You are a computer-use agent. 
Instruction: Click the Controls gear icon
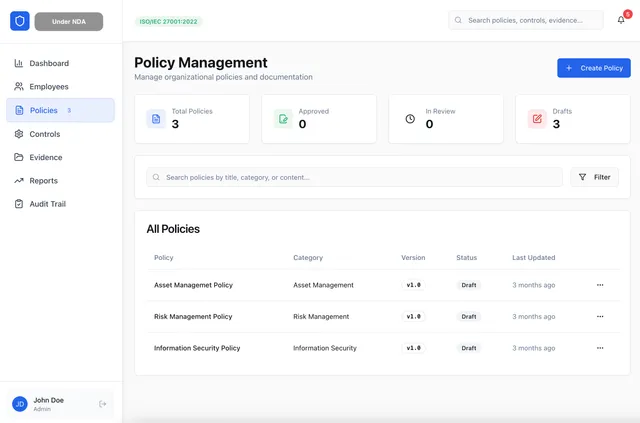click(x=19, y=134)
